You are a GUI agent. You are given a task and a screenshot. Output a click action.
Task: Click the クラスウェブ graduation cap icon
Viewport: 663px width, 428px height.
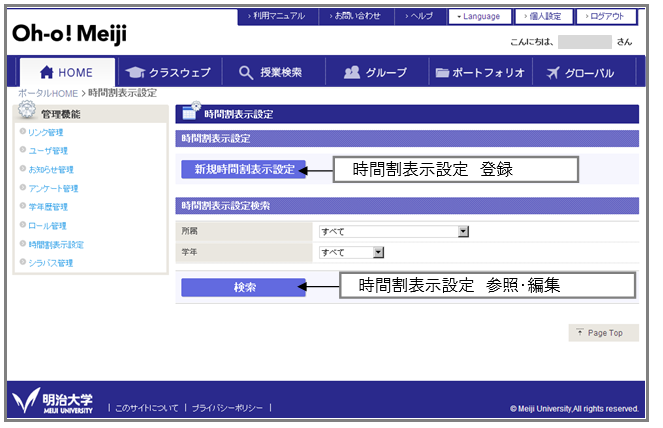[135, 73]
